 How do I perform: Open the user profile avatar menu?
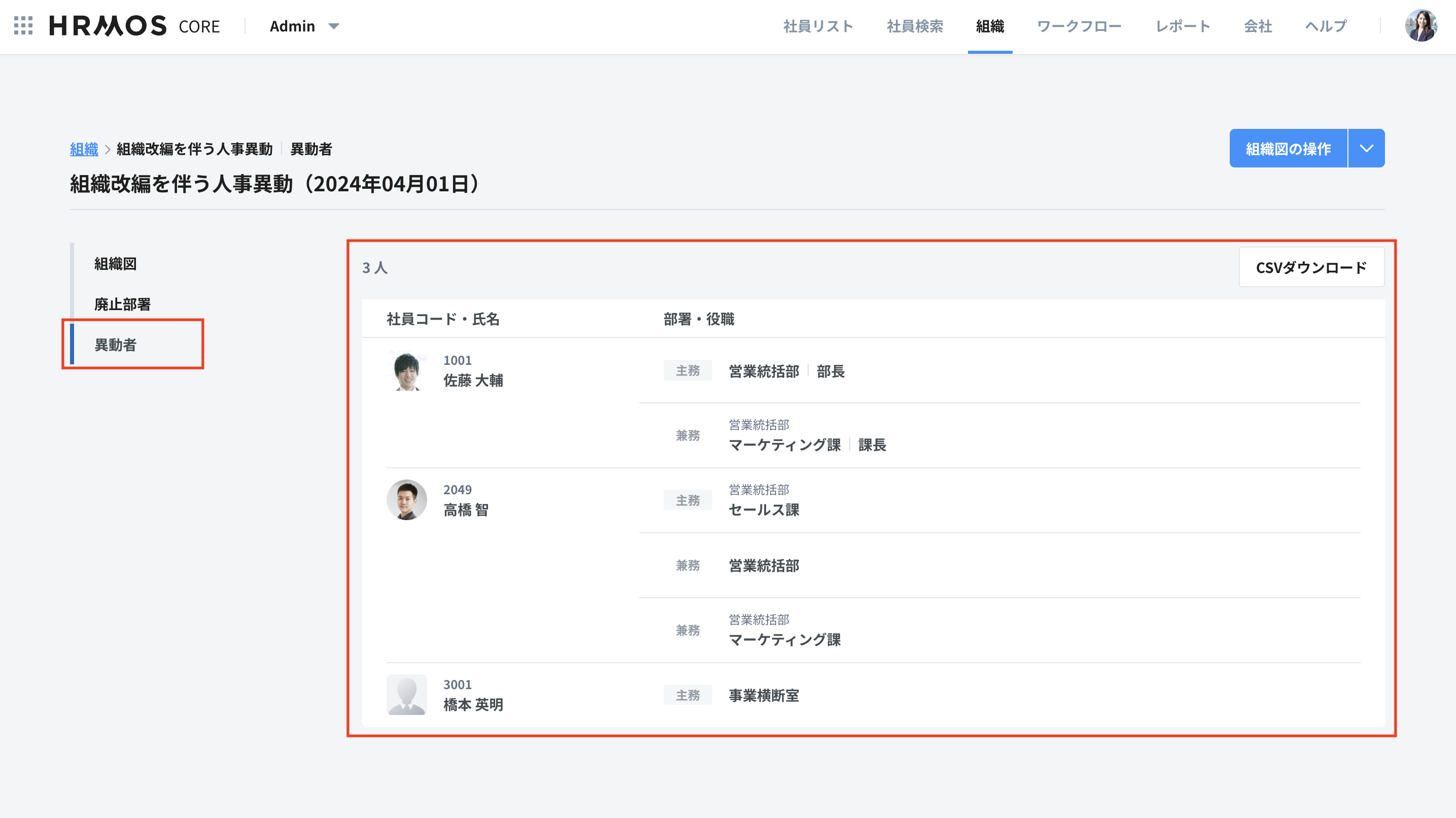click(1420, 26)
